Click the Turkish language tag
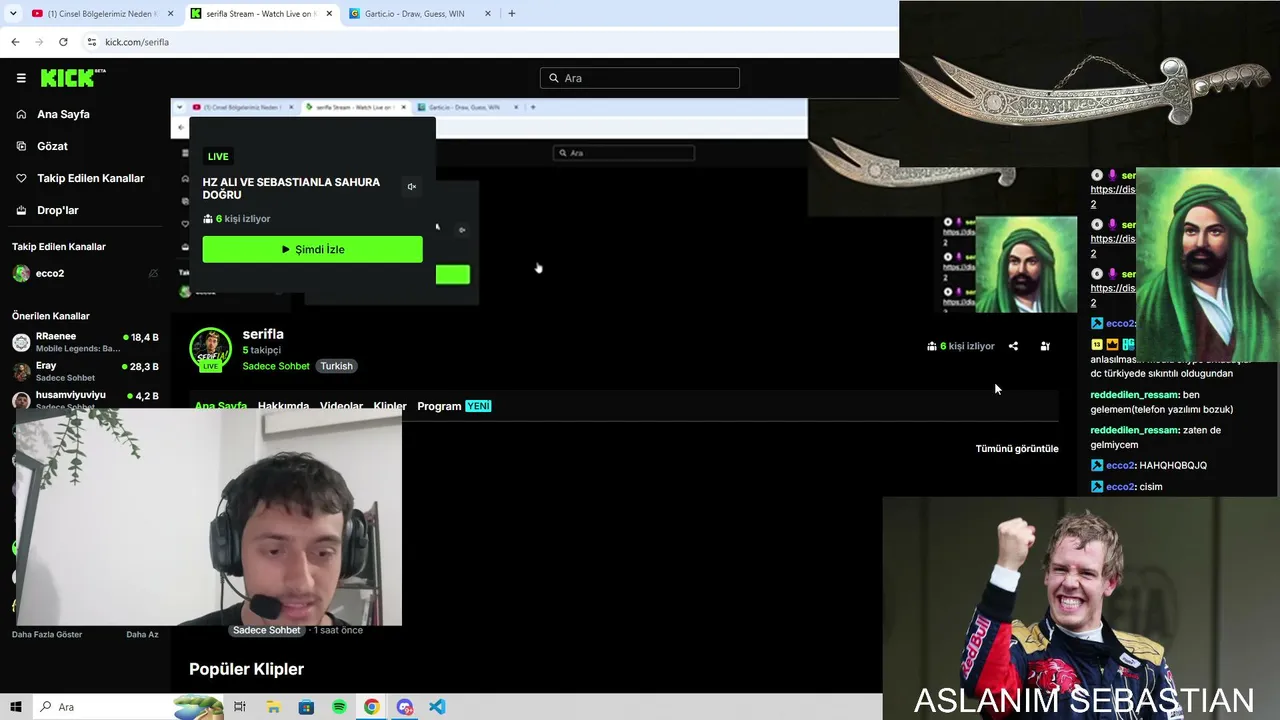The height and width of the screenshot is (720, 1280). click(336, 366)
